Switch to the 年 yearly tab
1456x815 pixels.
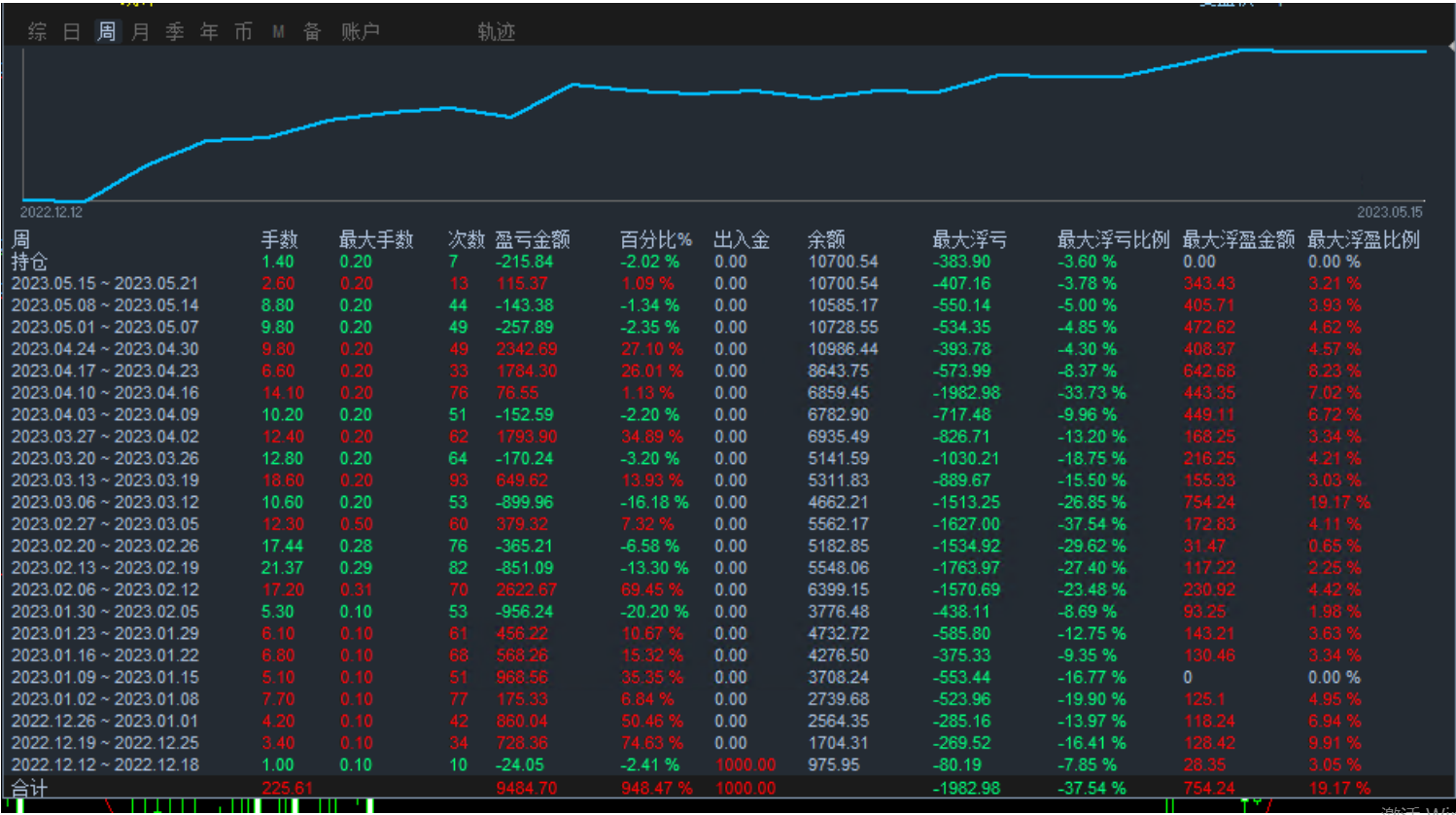point(209,31)
